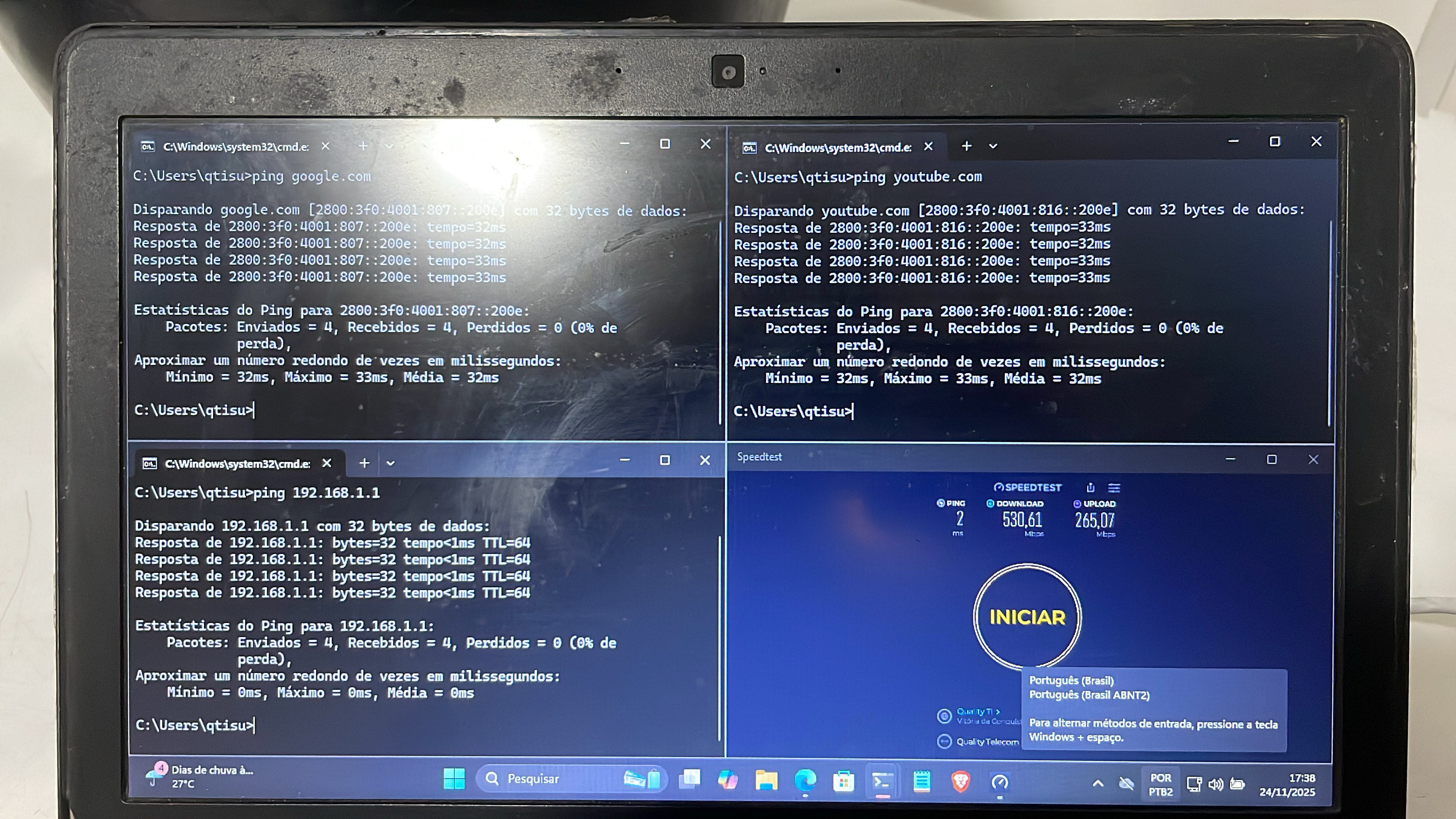The width and height of the screenshot is (1456, 819).
Task: Open the profile dropdown in the youtube.com terminal
Action: point(993,146)
